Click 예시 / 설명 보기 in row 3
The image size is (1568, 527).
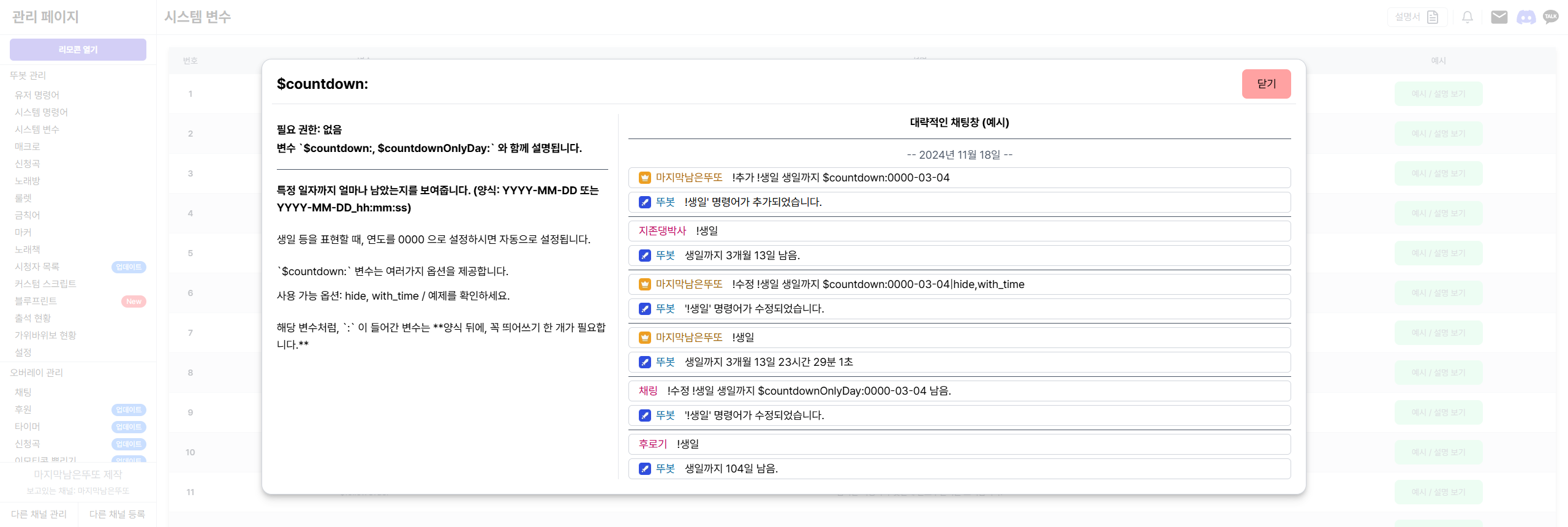click(x=1438, y=173)
